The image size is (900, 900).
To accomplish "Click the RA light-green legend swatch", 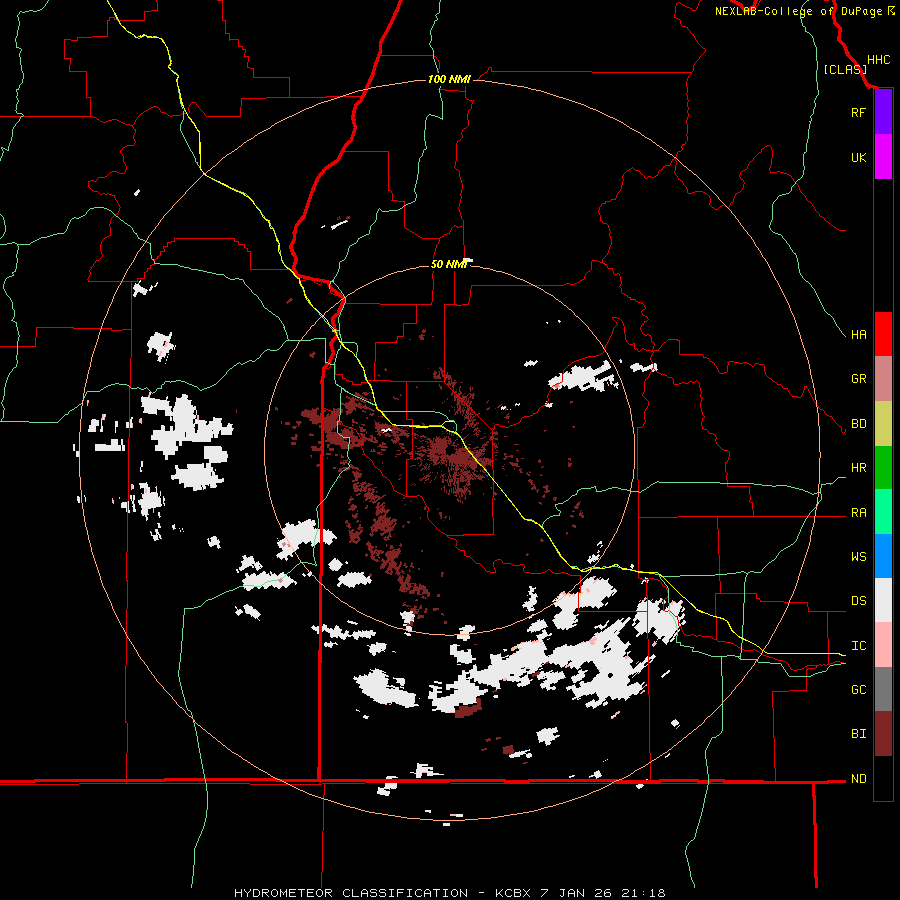I will point(883,512).
